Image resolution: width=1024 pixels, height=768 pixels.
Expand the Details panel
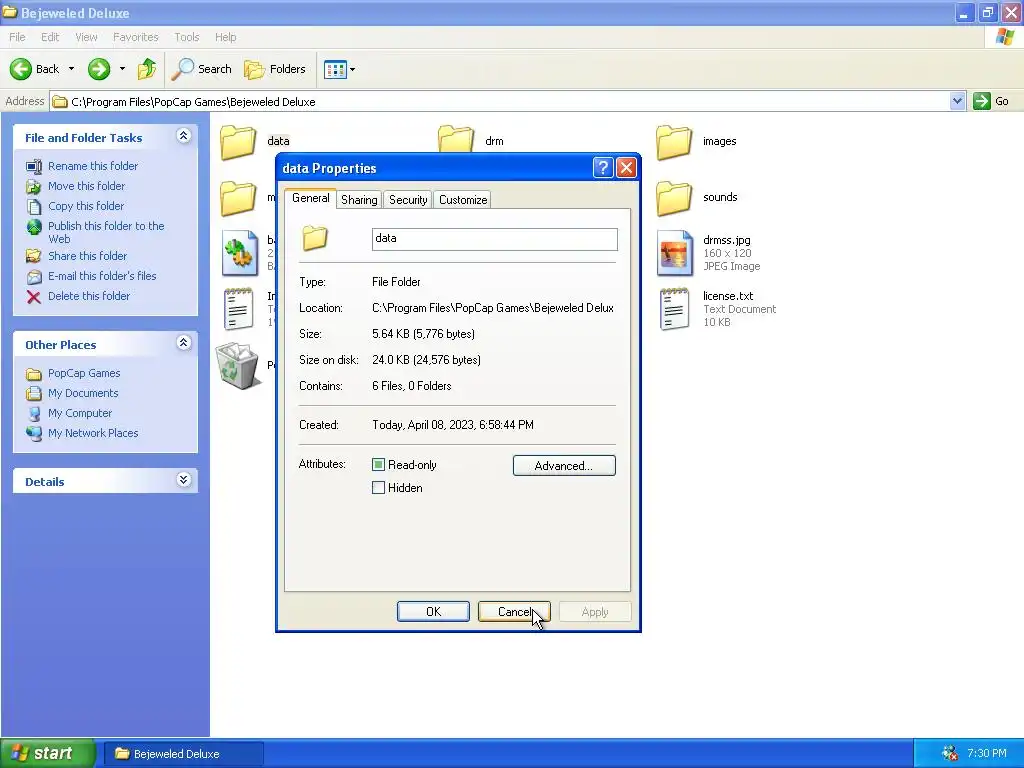click(x=184, y=480)
